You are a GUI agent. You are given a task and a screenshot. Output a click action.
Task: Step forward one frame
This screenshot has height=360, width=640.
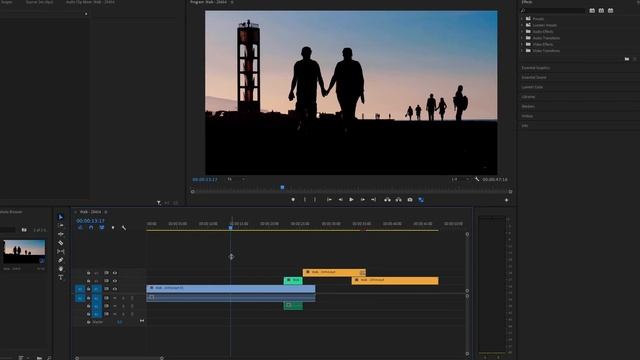click(x=362, y=200)
